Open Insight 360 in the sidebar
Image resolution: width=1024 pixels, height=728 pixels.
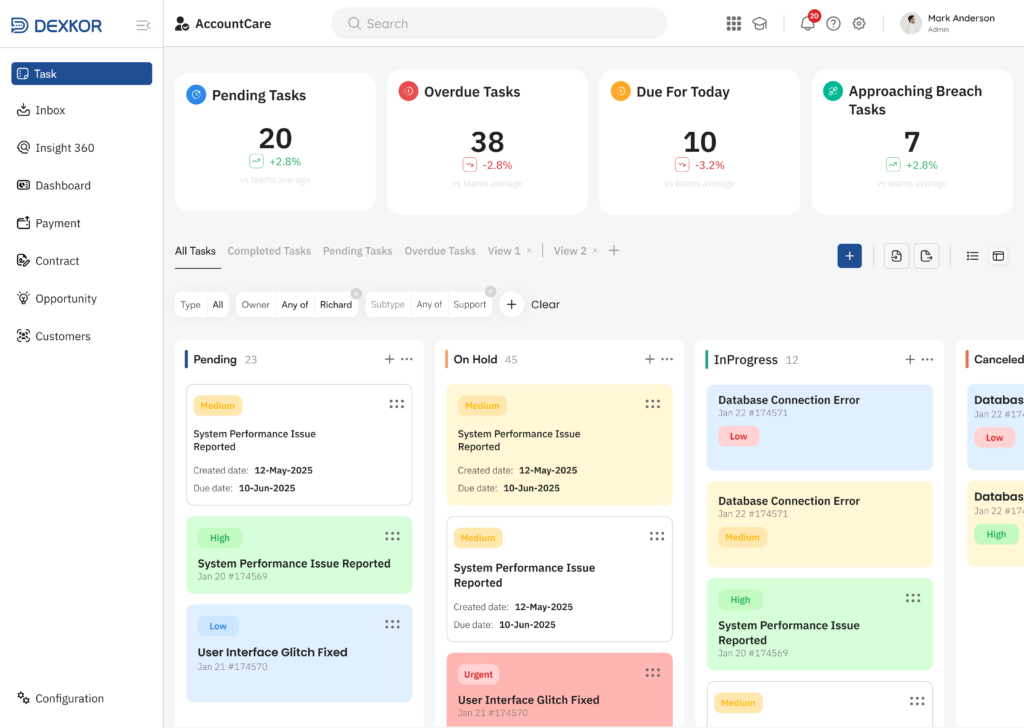tap(65, 148)
